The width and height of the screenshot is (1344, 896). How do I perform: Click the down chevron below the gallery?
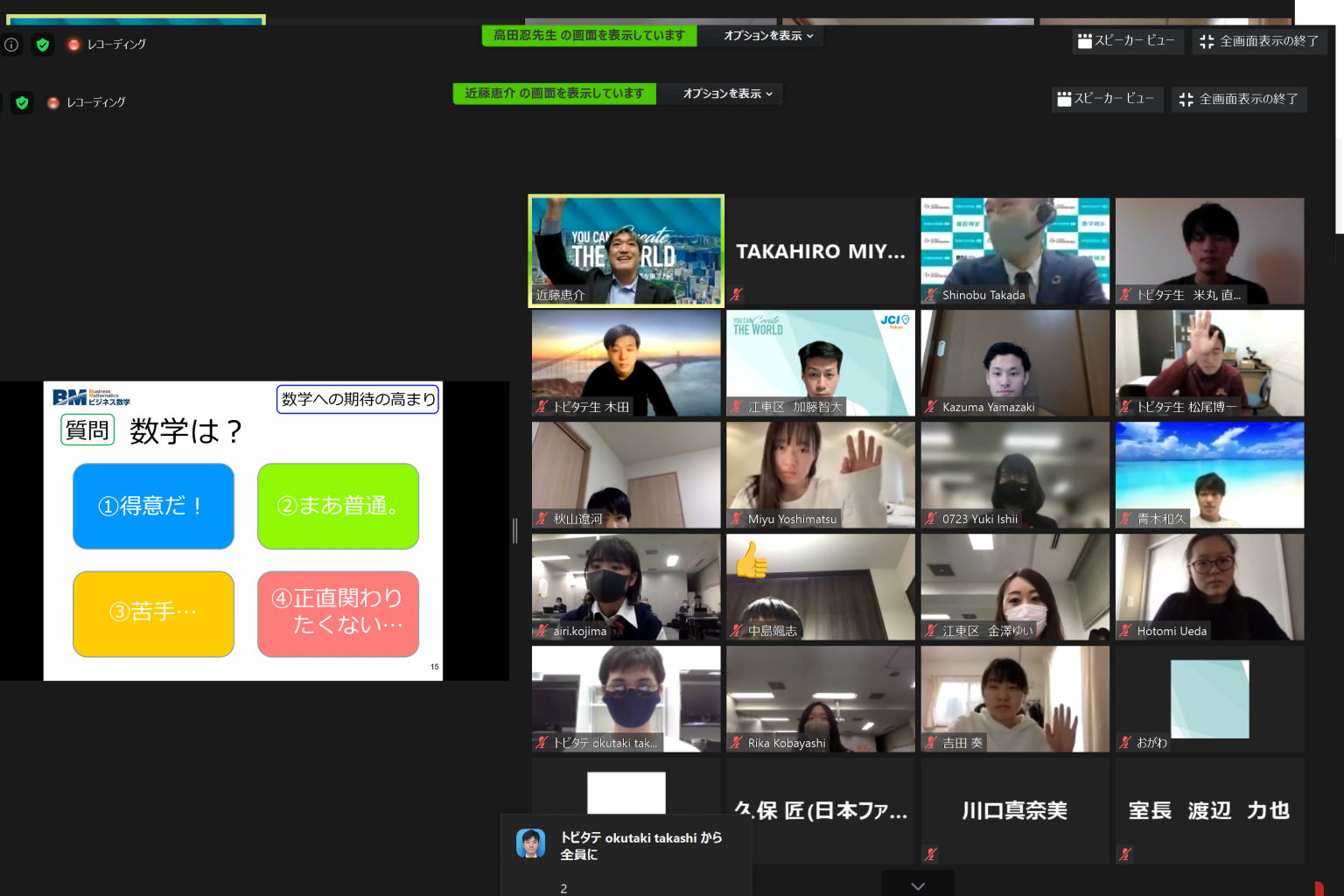pos(917,885)
